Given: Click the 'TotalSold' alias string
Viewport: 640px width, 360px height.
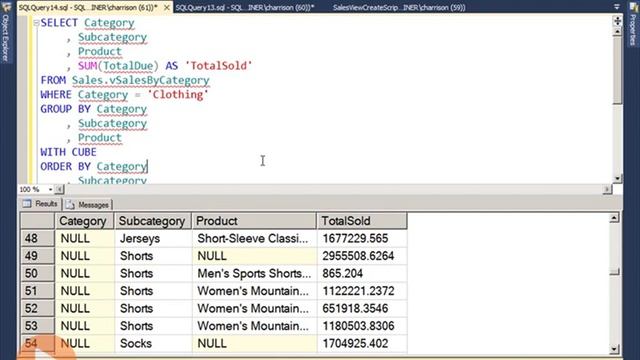Looking at the screenshot, I should 218,66.
